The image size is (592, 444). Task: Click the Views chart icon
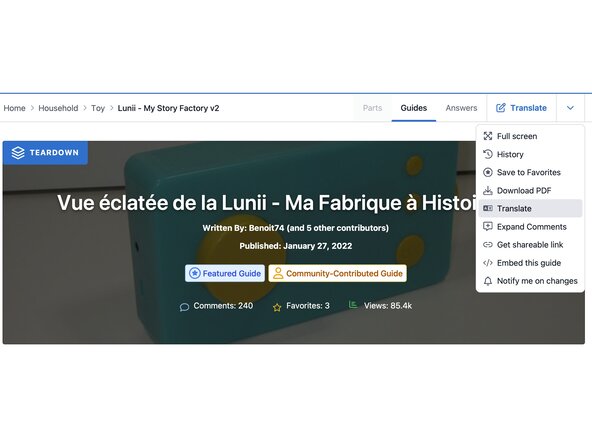[353, 304]
